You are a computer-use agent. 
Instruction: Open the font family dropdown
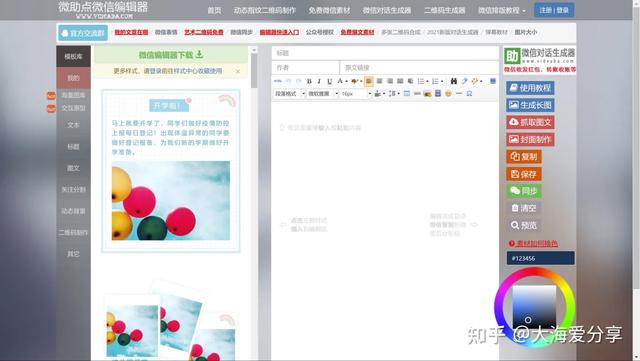click(x=322, y=94)
